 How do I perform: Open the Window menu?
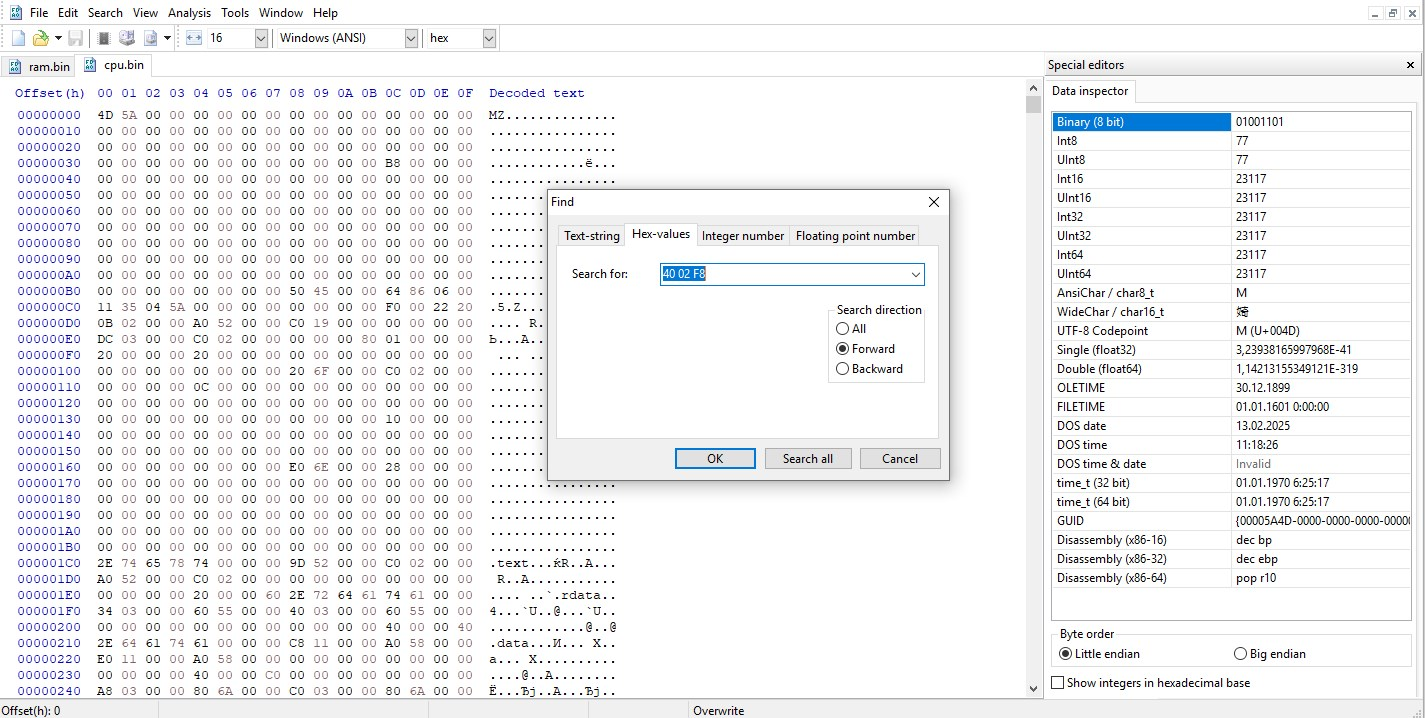point(280,13)
